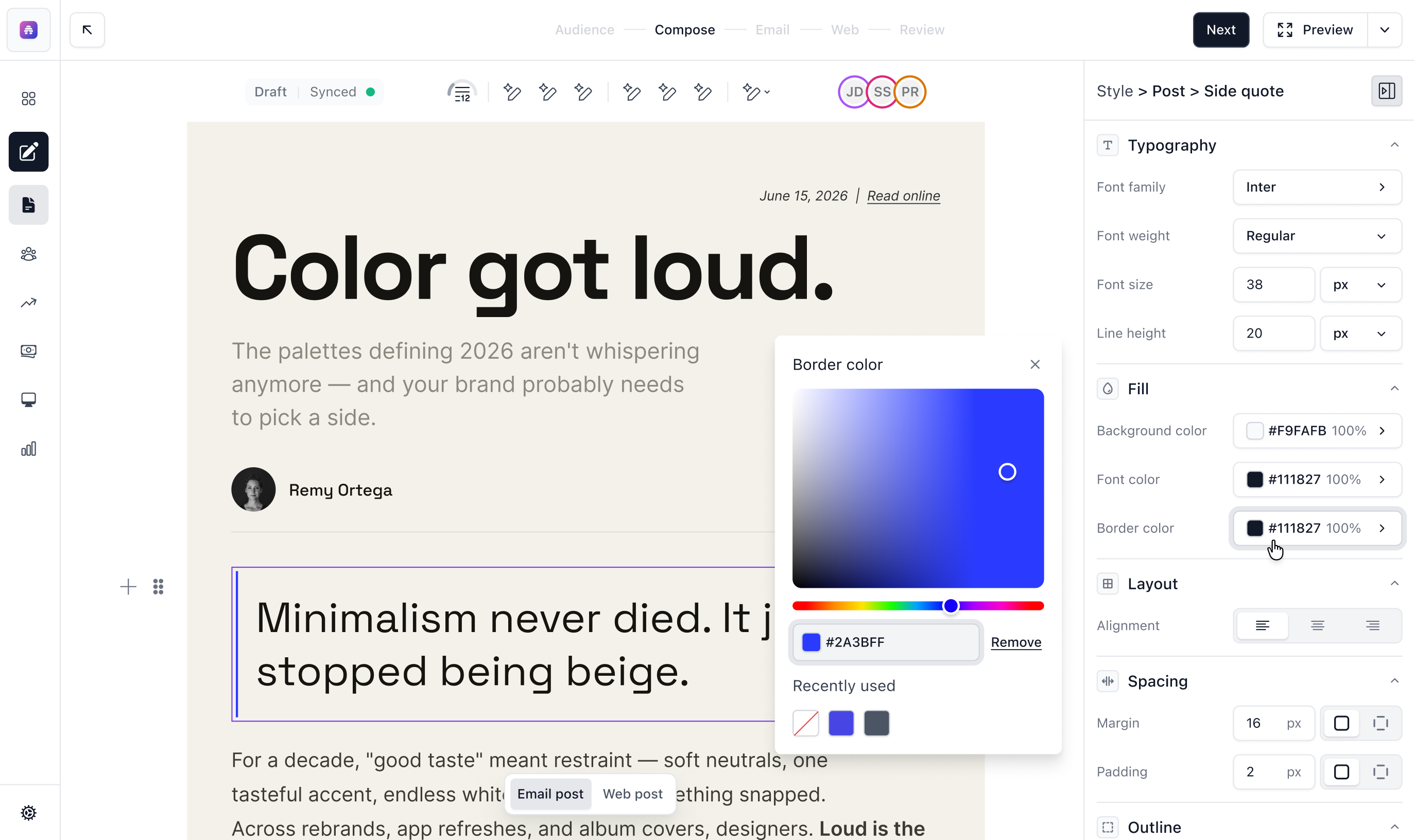Viewport: 1414px width, 840px height.
Task: Select individual sides option for margin
Action: click(x=1380, y=723)
